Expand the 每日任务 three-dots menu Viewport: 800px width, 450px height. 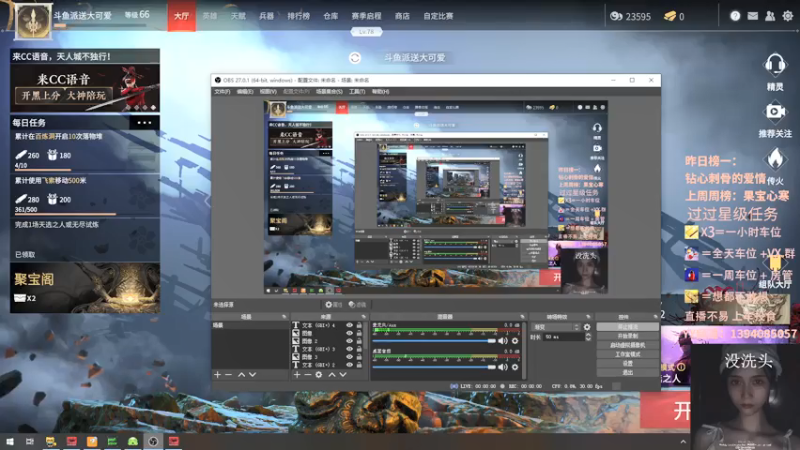click(x=144, y=122)
